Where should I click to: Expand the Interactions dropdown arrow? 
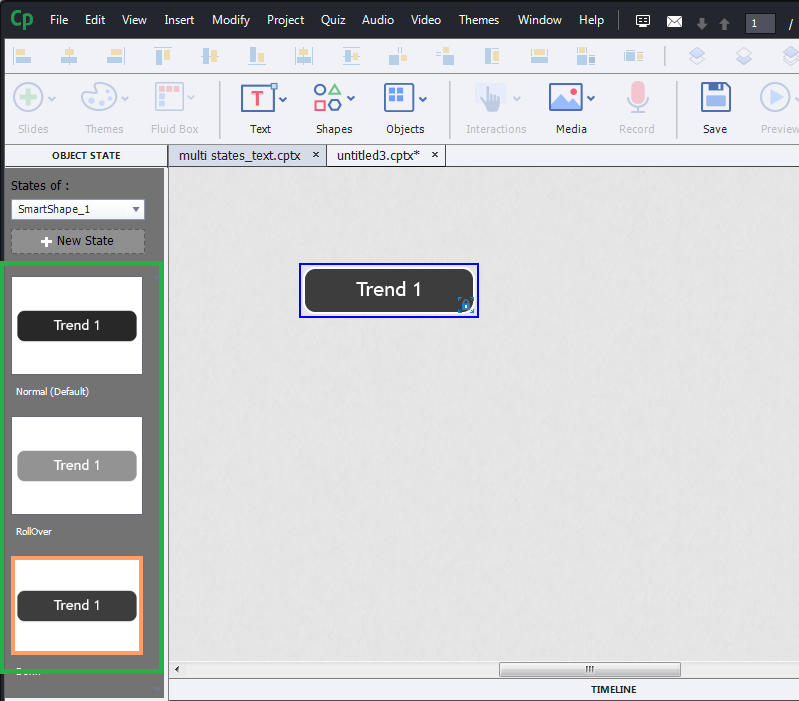pyautogui.click(x=516, y=98)
